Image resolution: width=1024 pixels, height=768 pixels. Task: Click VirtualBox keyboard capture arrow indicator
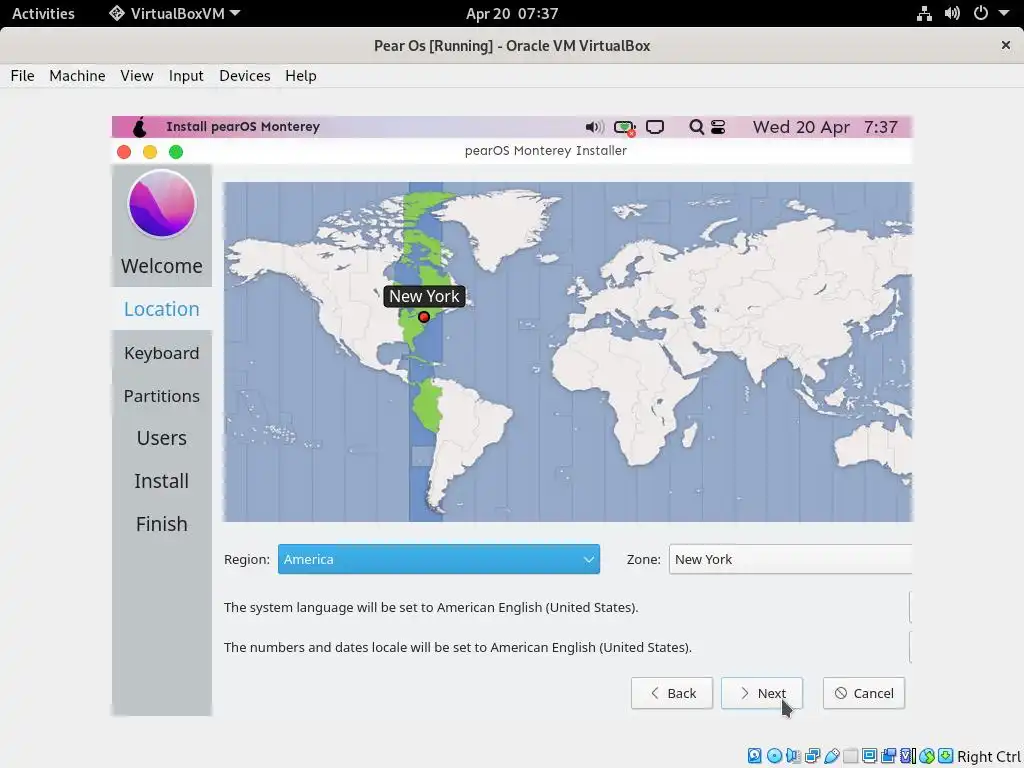pos(946,756)
